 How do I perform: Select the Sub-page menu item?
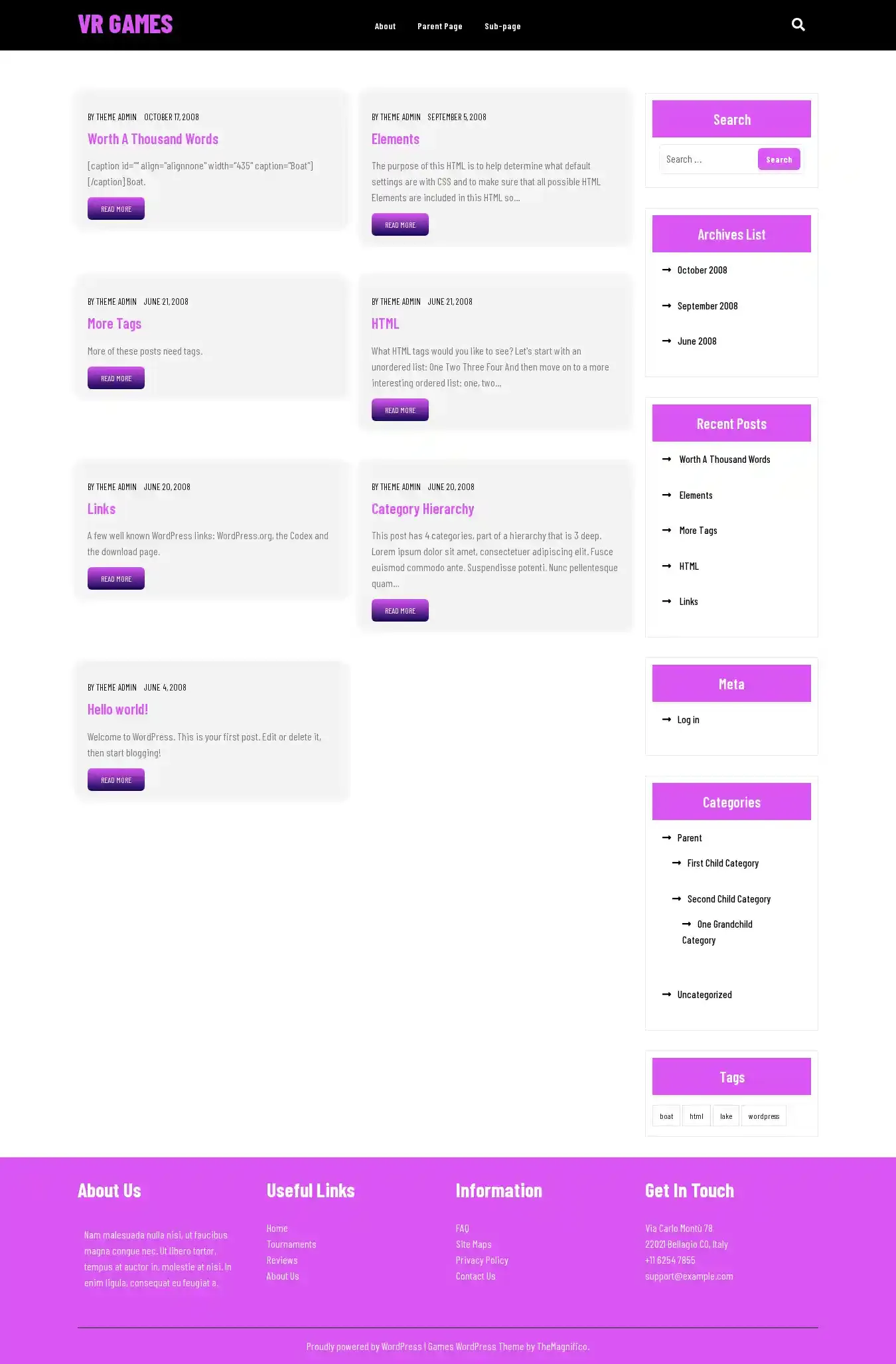[x=502, y=26]
